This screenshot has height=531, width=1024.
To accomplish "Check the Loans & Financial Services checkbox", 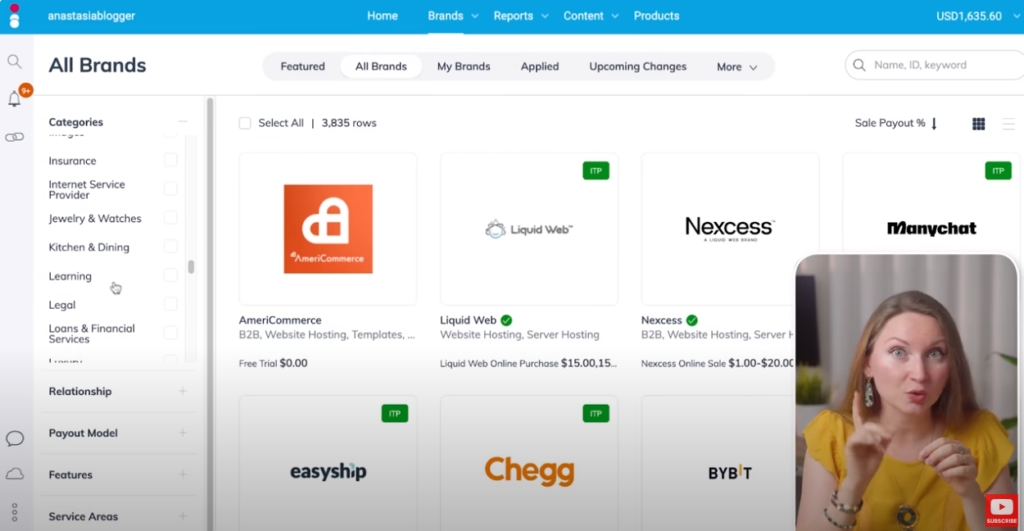I will click(x=170, y=332).
